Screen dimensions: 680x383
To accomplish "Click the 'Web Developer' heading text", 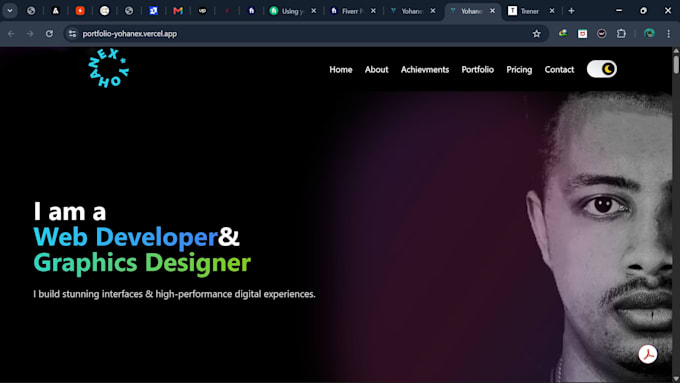I will (x=126, y=237).
